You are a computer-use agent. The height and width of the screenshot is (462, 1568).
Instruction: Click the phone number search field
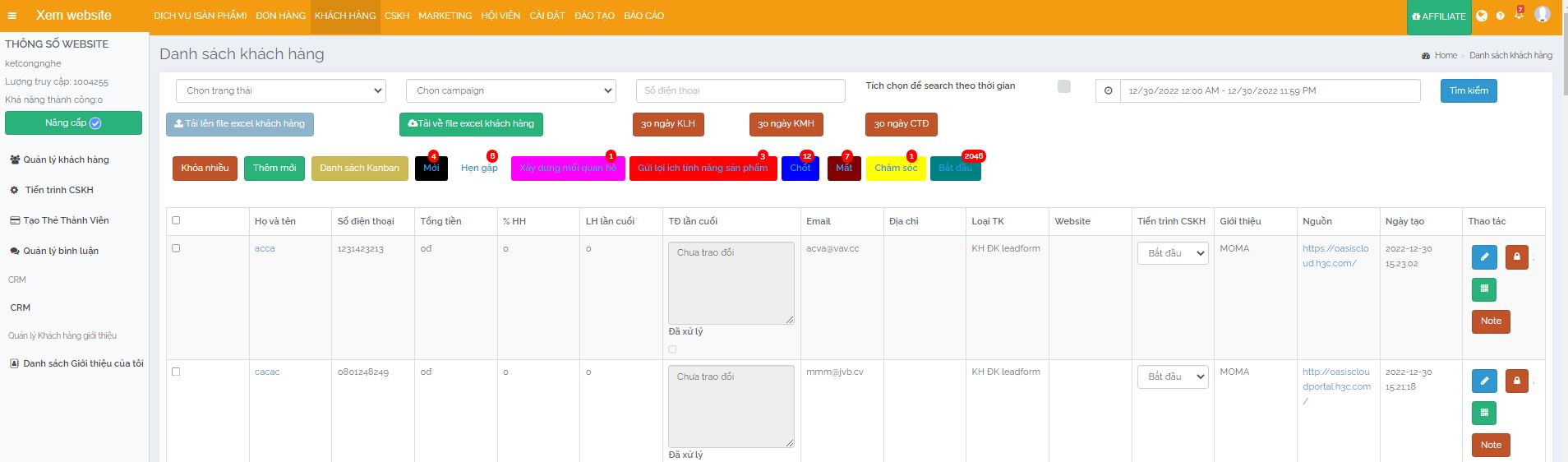(x=740, y=90)
